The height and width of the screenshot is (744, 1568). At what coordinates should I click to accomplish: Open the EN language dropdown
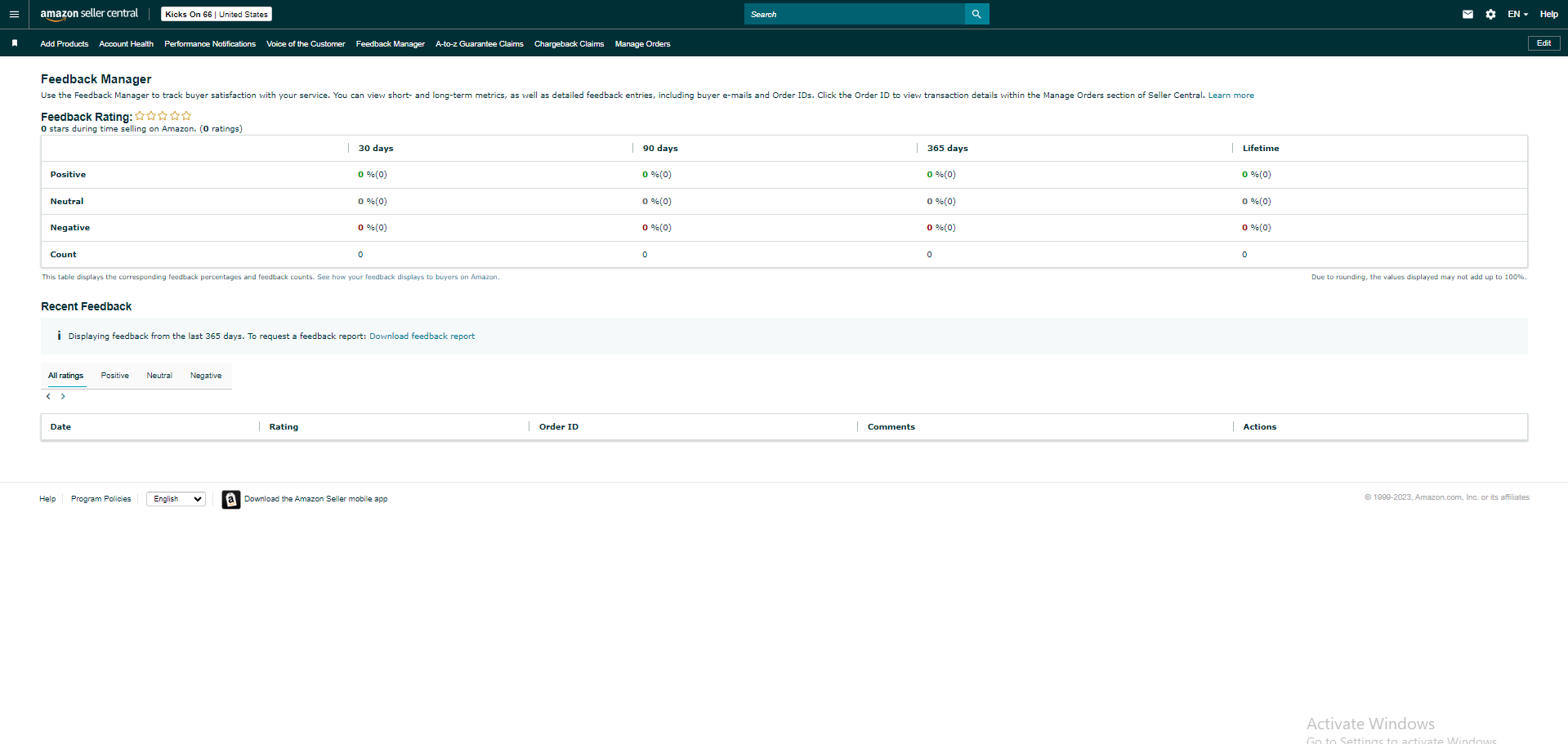point(1517,14)
